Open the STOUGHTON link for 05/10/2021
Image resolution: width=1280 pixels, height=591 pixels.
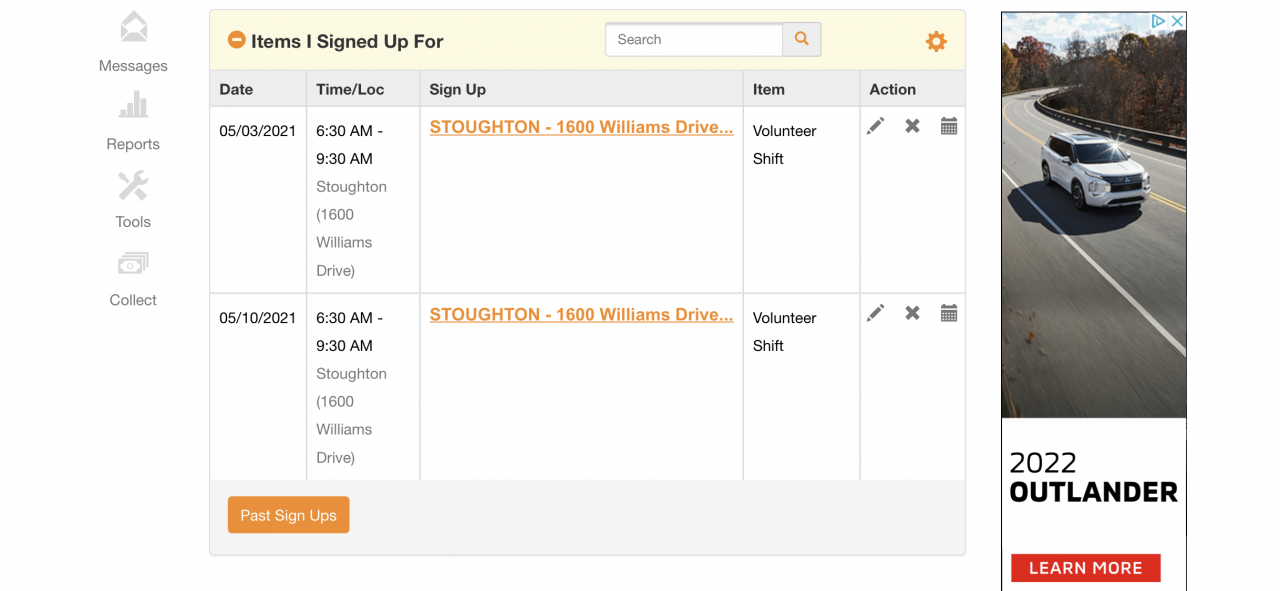pyautogui.click(x=581, y=314)
